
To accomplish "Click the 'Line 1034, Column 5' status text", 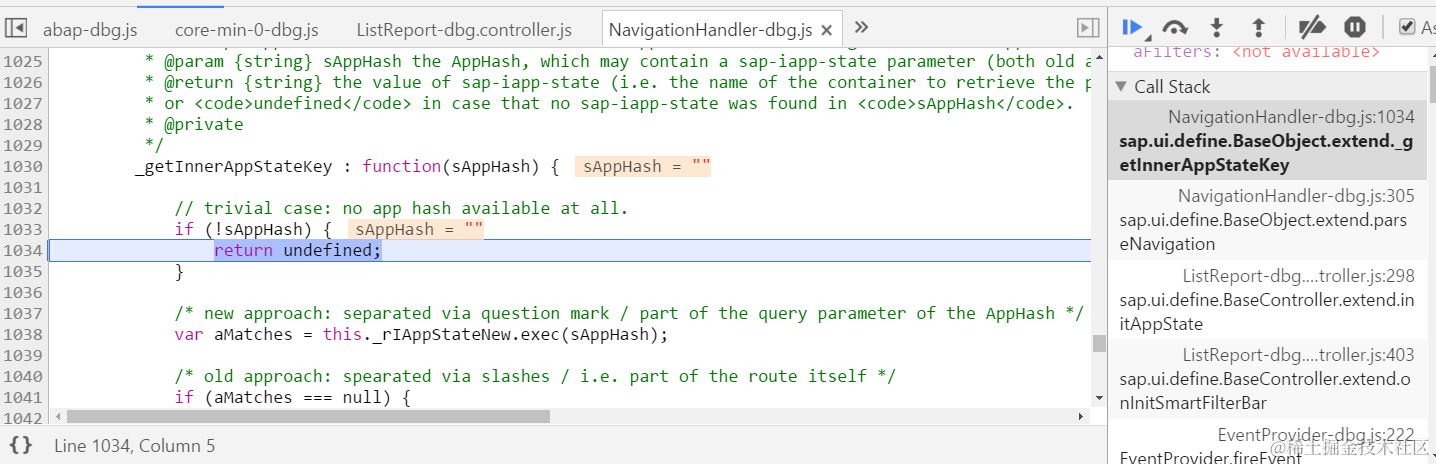I will 135,446.
